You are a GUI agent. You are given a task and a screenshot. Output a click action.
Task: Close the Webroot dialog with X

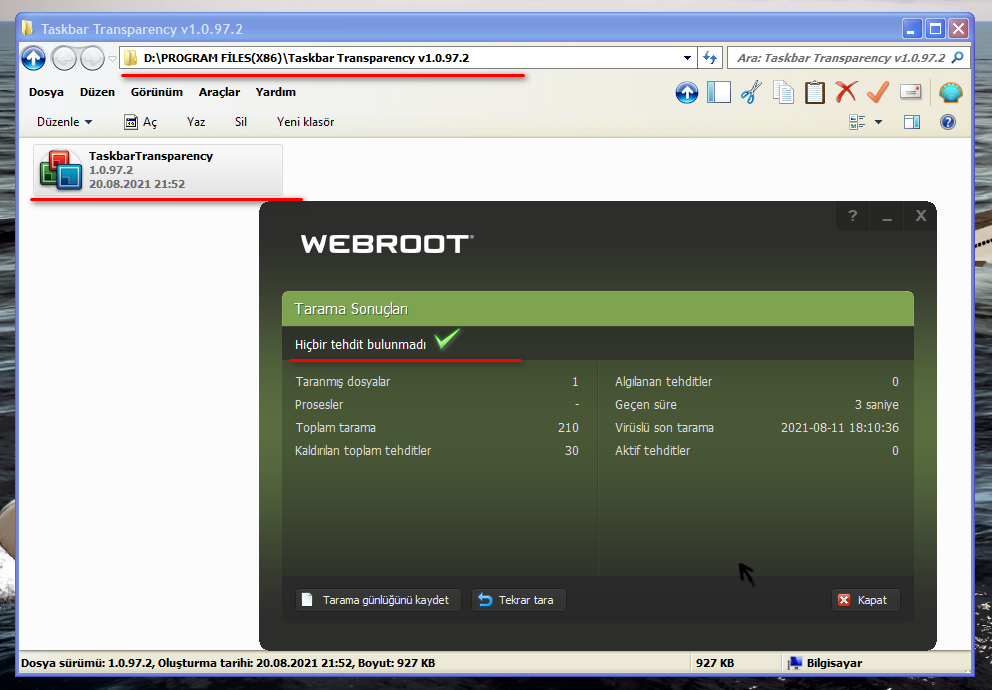[921, 216]
